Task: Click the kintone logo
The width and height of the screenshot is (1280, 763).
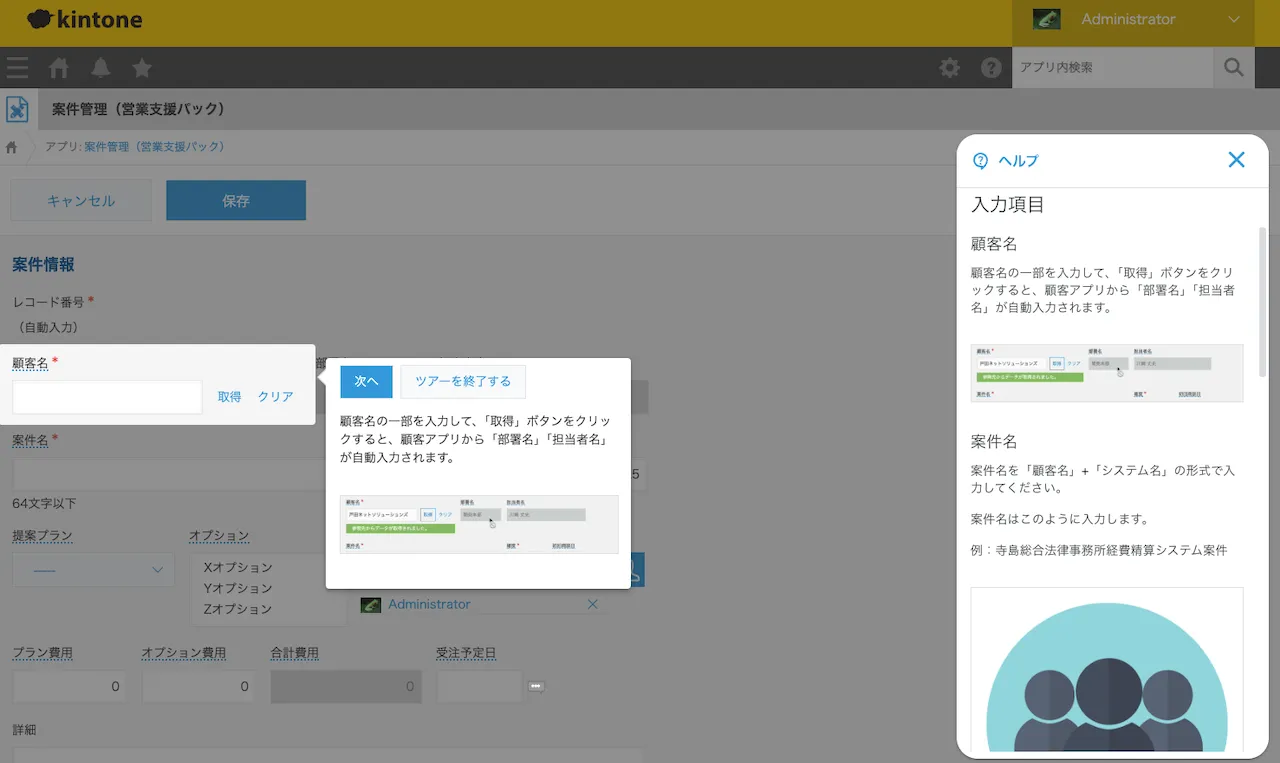Action: coord(84,19)
